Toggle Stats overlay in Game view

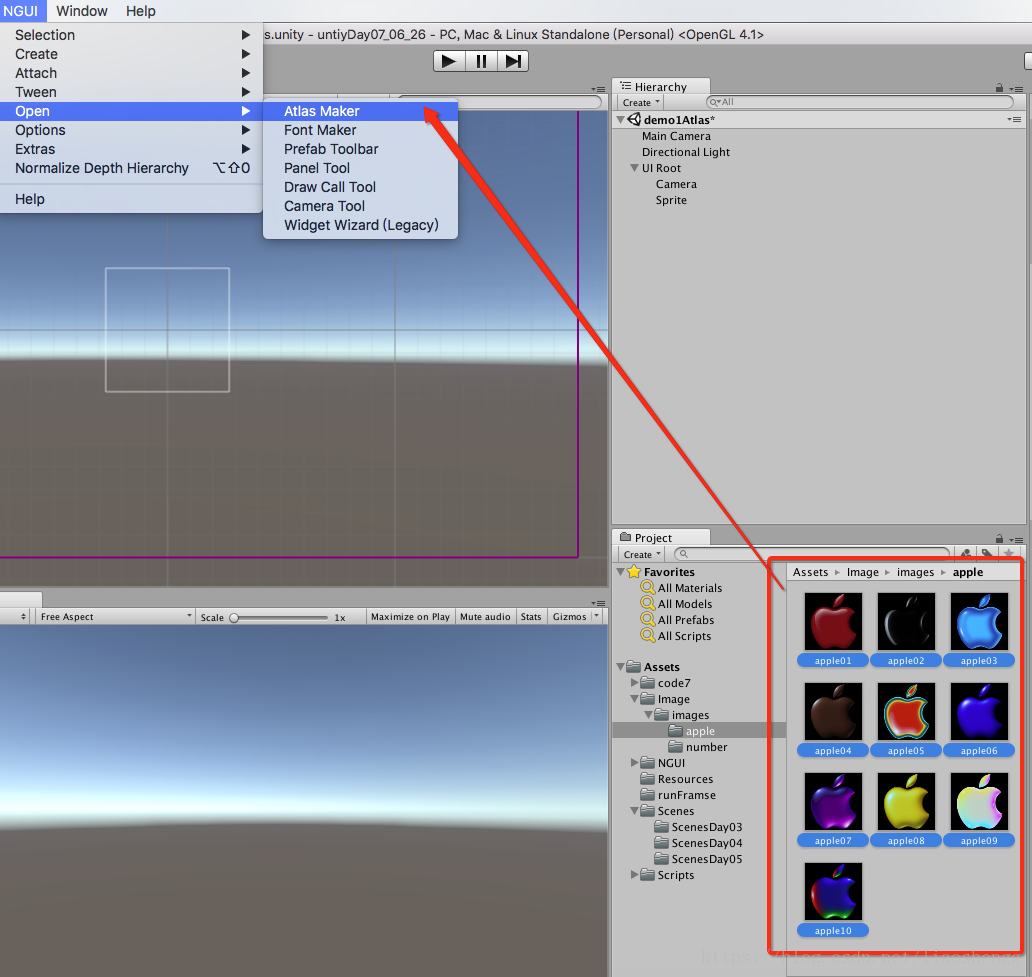[x=530, y=617]
